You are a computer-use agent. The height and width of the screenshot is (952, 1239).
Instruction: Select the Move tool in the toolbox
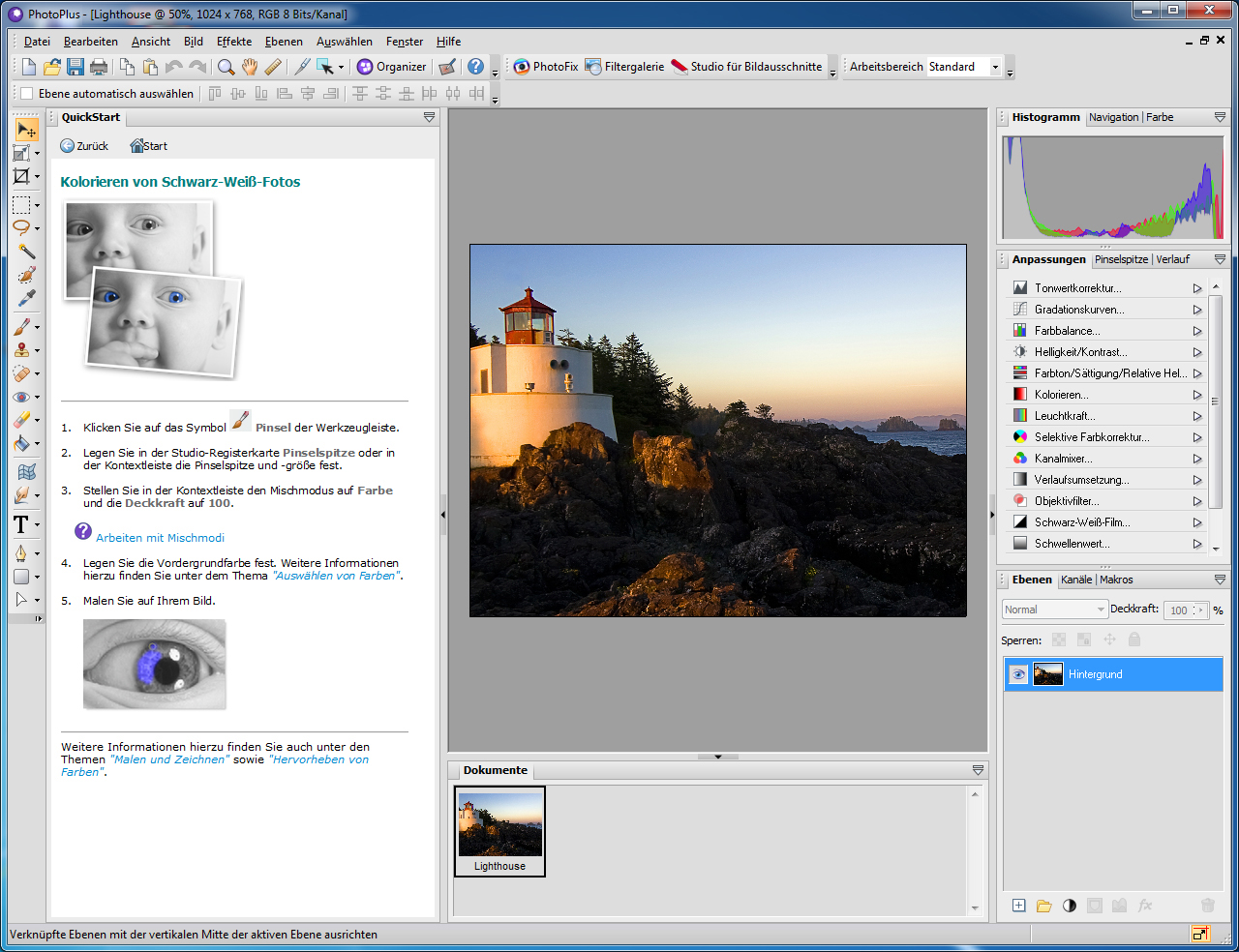pyautogui.click(x=25, y=130)
